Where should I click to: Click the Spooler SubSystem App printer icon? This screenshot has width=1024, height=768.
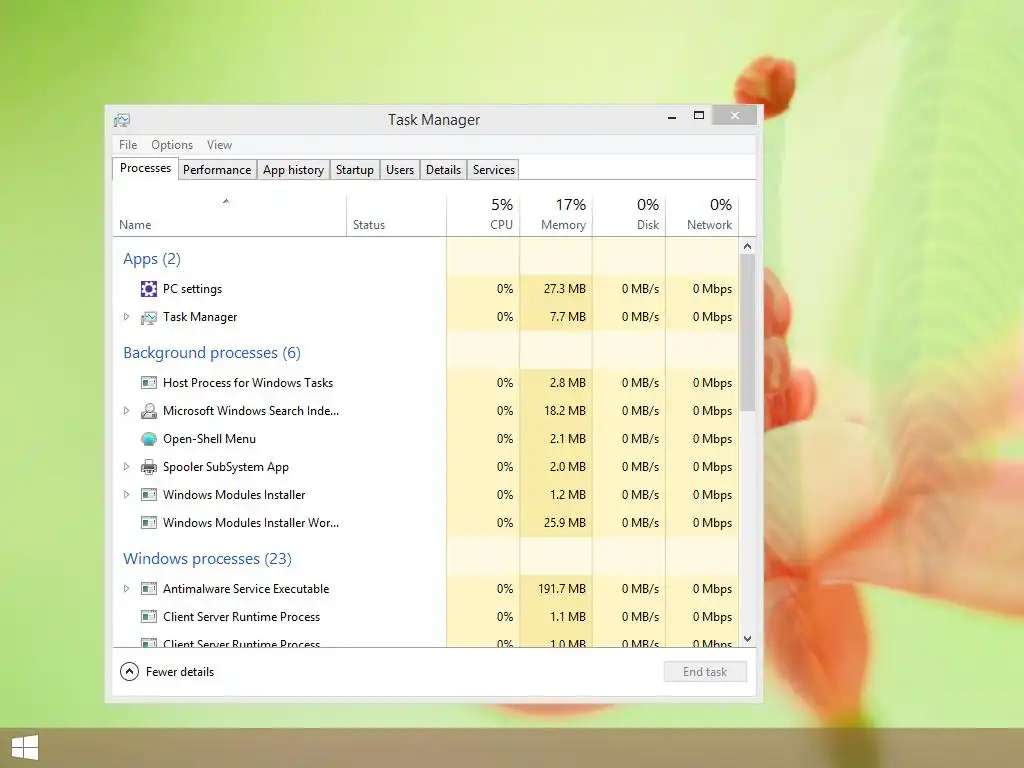(x=149, y=467)
